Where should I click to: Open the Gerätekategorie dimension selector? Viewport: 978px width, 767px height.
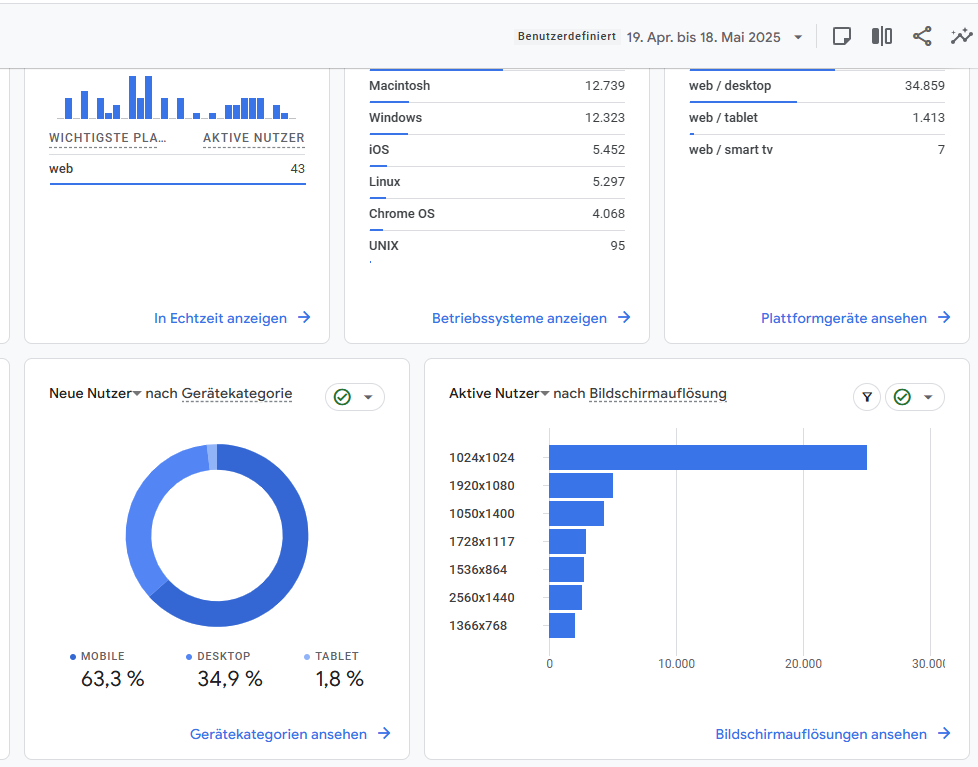pos(237,394)
